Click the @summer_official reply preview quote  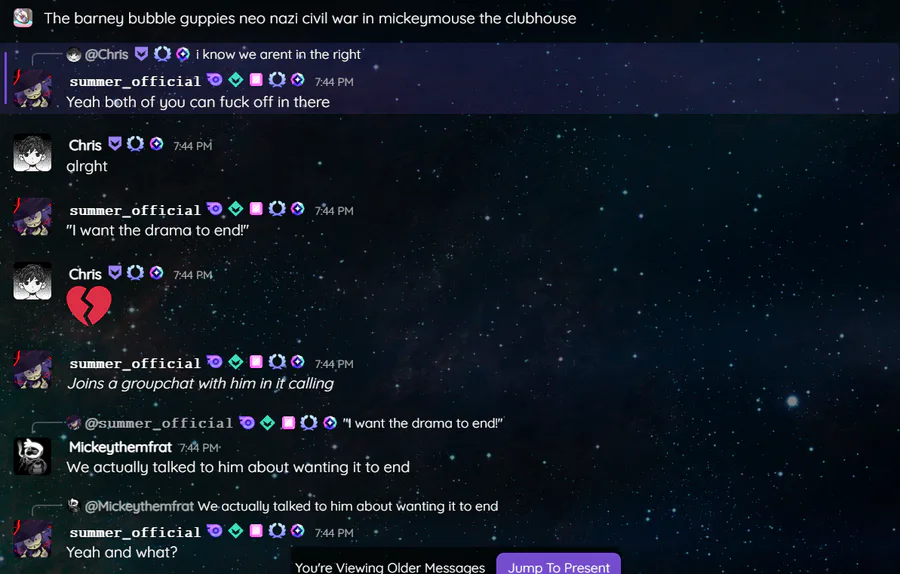[422, 424]
